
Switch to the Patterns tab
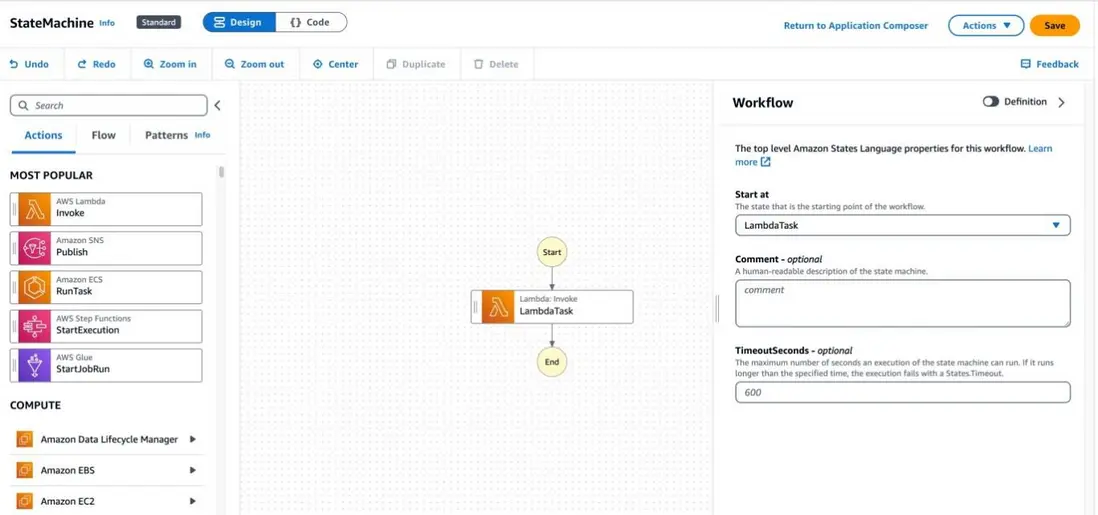point(166,135)
